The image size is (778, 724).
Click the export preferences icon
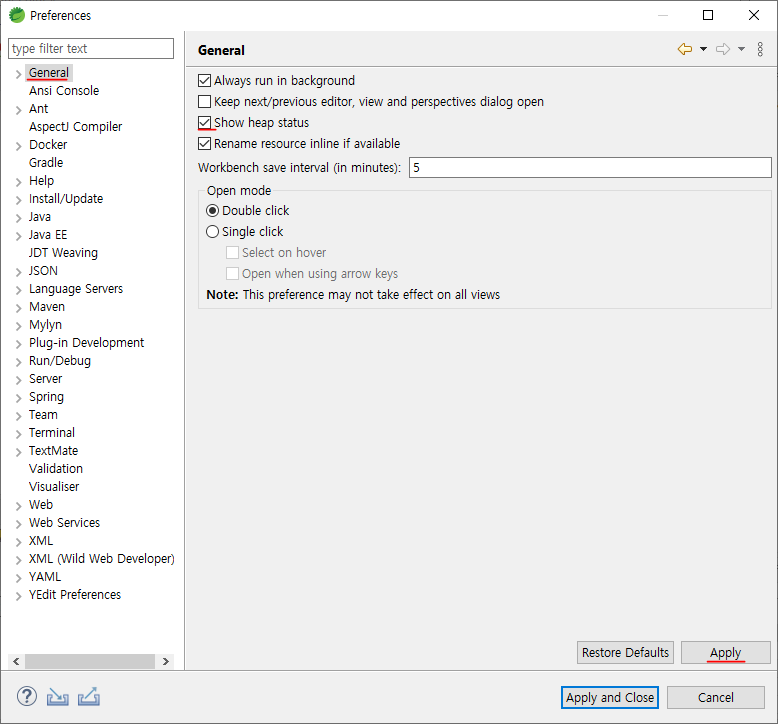[89, 697]
